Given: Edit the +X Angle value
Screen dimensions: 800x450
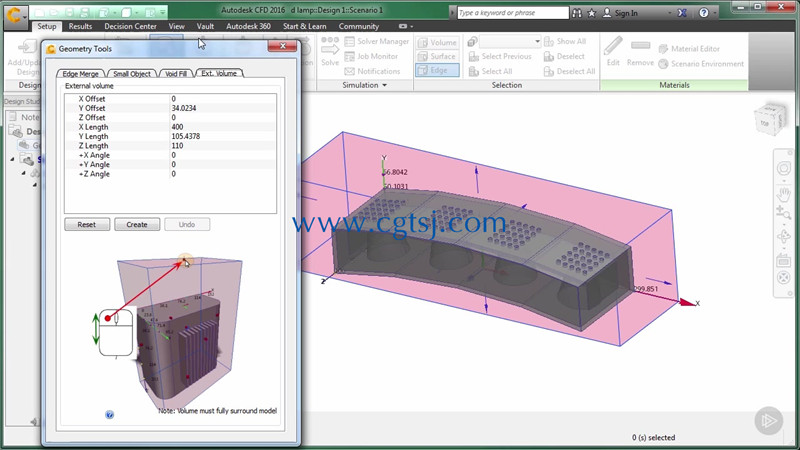Looking at the screenshot, I should click(x=223, y=155).
